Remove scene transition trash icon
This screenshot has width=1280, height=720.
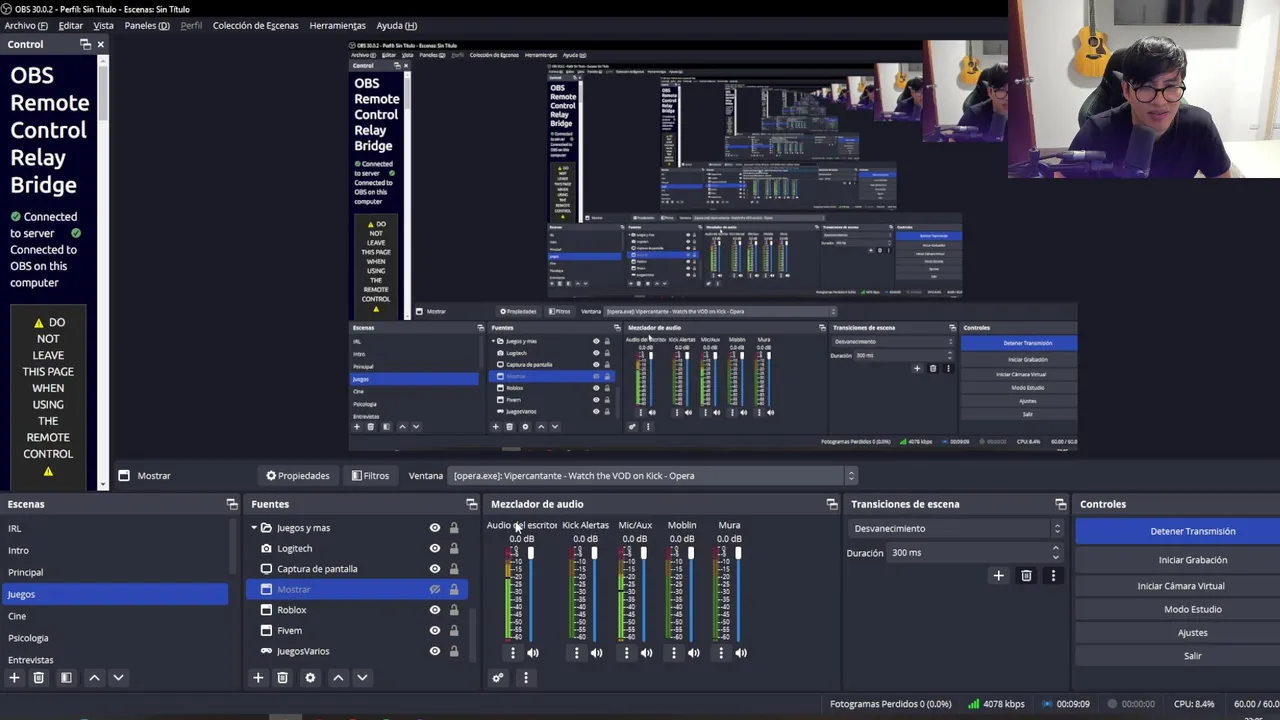pyautogui.click(x=1026, y=576)
